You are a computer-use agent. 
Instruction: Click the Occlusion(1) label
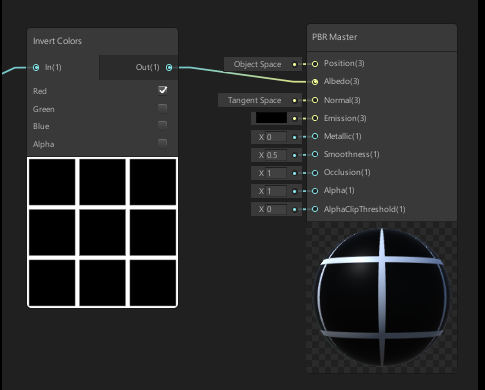(x=347, y=172)
